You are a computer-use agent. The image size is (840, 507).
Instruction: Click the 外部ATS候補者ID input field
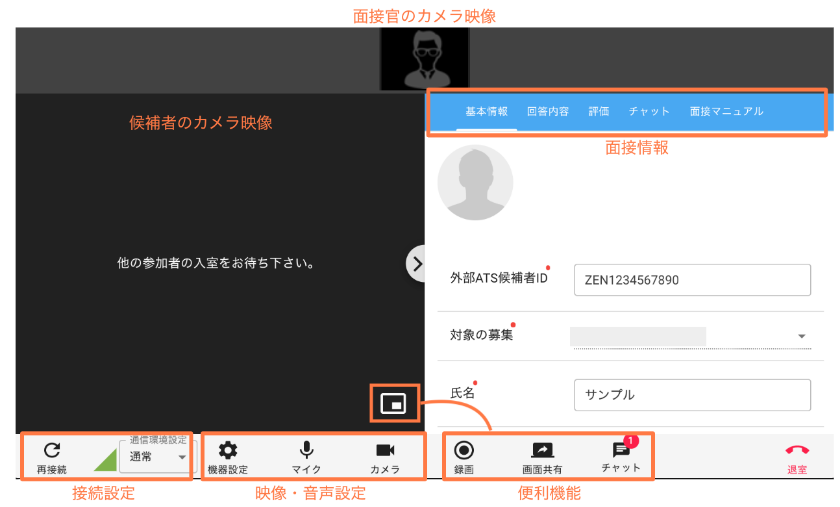point(691,280)
